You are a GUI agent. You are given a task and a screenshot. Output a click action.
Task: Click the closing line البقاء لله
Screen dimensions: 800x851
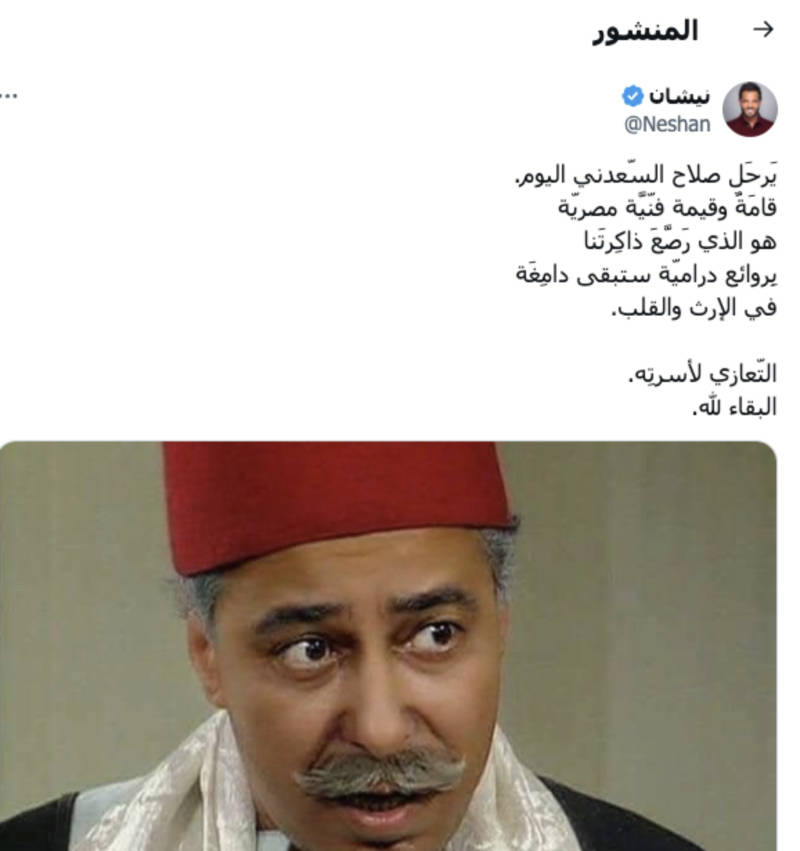point(734,407)
